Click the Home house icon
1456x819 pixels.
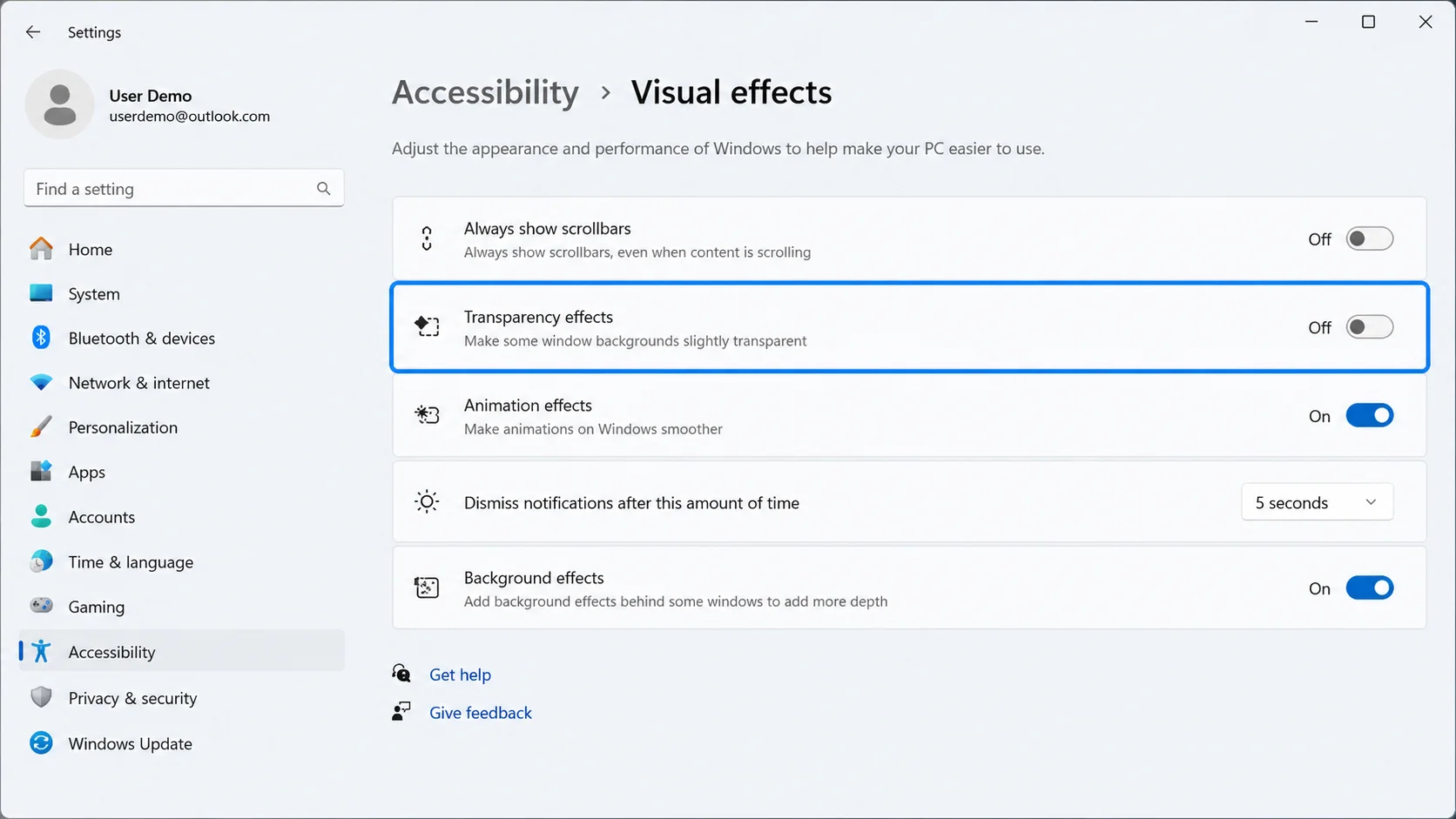pos(41,249)
